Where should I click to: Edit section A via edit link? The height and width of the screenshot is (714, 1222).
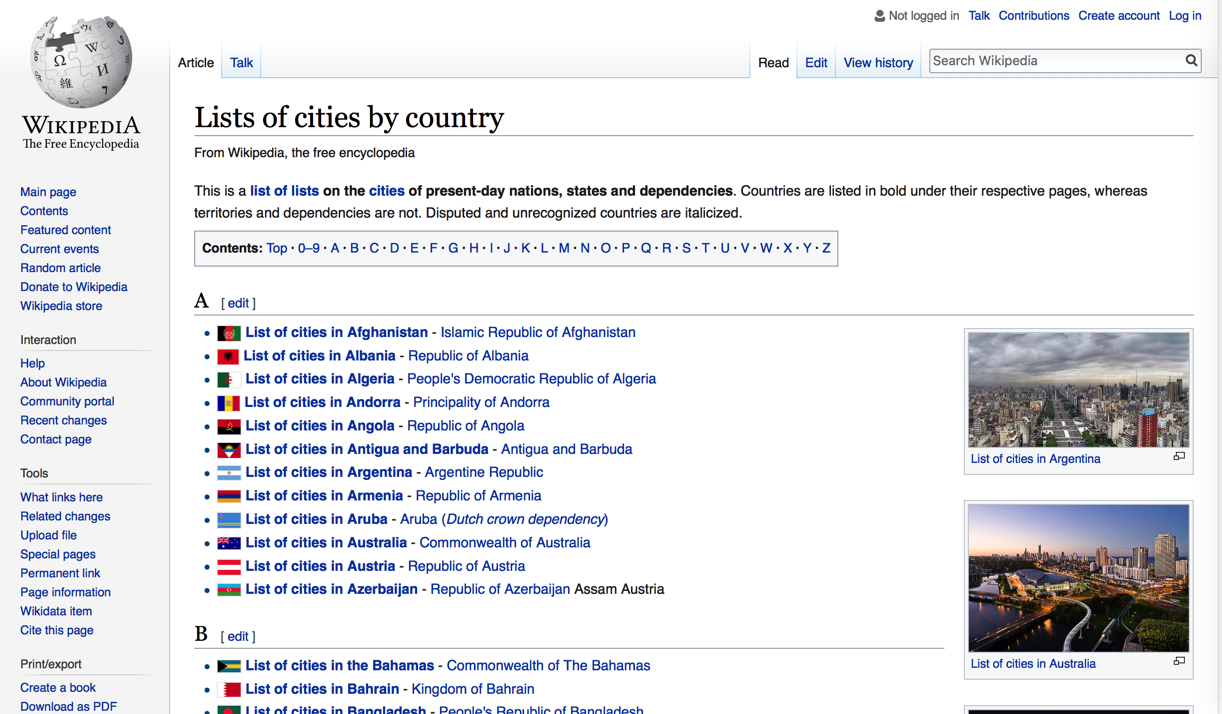click(238, 303)
